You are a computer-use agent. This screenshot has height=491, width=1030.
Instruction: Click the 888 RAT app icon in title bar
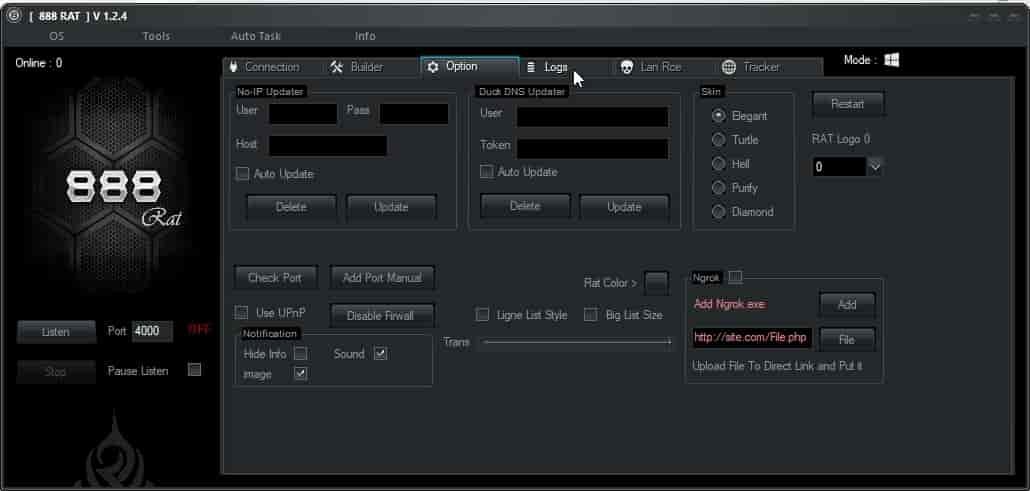coord(13,16)
